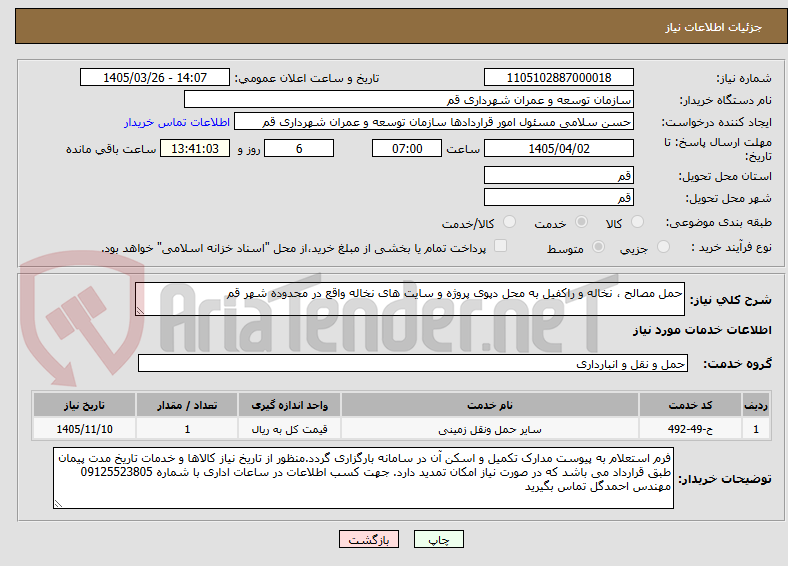Image resolution: width=788 pixels, height=566 pixels.
Task: Click the cell سایر حمل ونقل زمینی
Action: (x=489, y=429)
